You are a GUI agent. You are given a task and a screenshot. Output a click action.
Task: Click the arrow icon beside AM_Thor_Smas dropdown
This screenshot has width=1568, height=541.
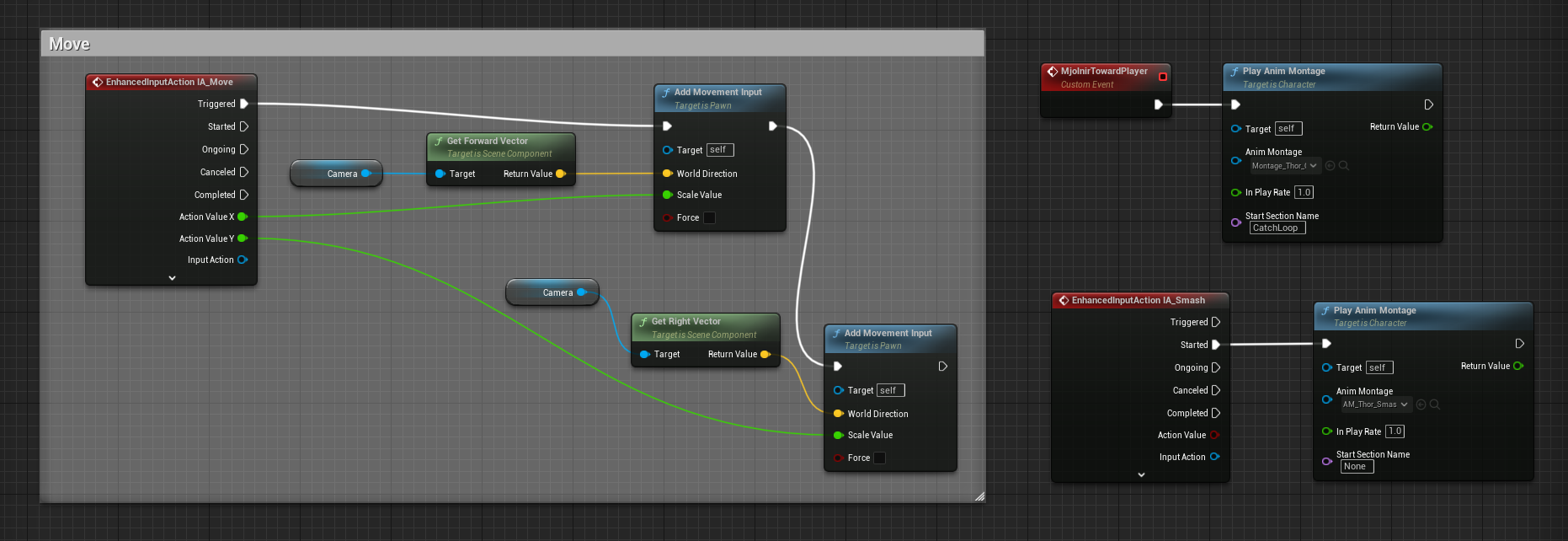1421,404
